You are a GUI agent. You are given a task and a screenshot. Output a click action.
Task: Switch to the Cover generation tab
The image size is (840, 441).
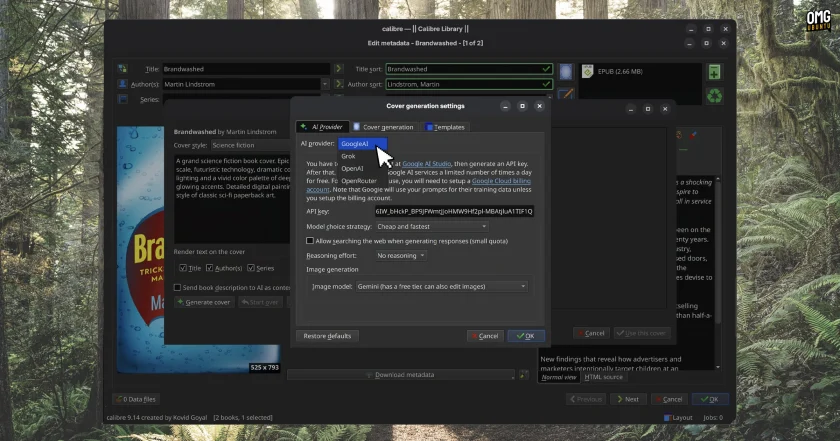384,127
